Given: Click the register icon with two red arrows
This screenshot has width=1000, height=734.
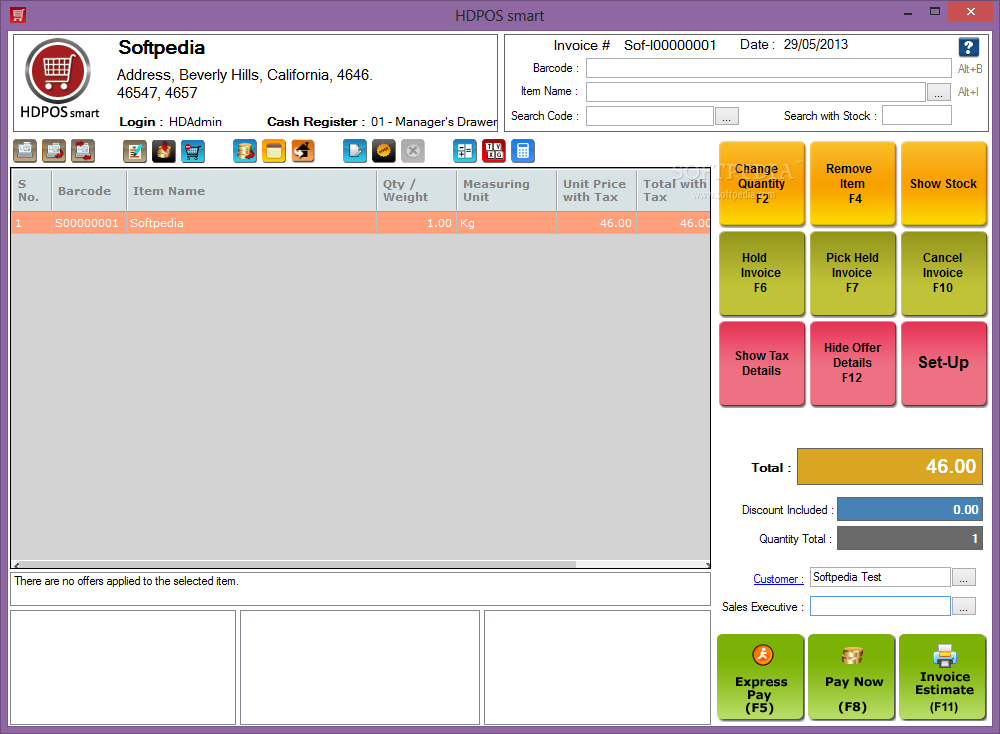Looking at the screenshot, I should 83,151.
